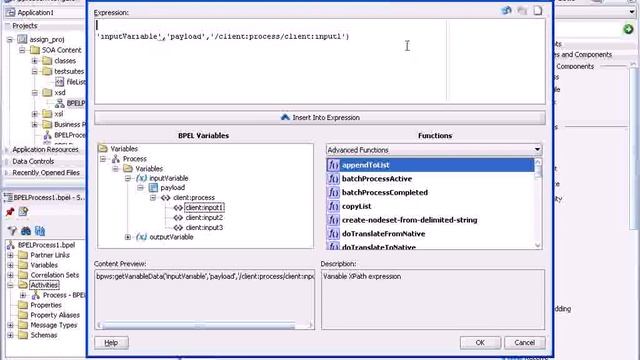
Task: Collapse the inputVariable node
Action: (128, 178)
